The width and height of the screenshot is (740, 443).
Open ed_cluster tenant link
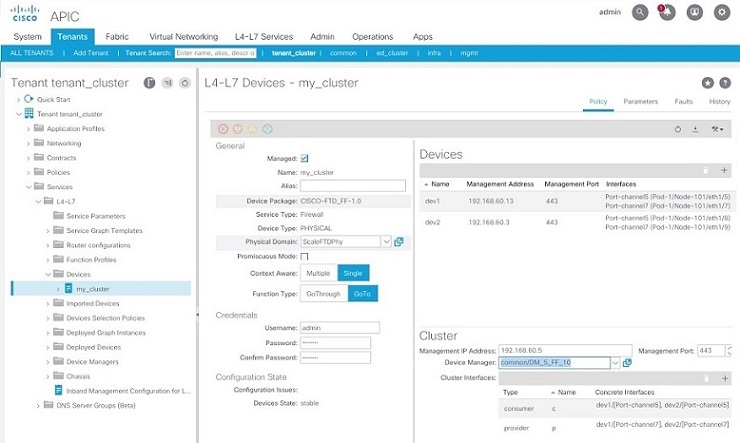pos(392,53)
